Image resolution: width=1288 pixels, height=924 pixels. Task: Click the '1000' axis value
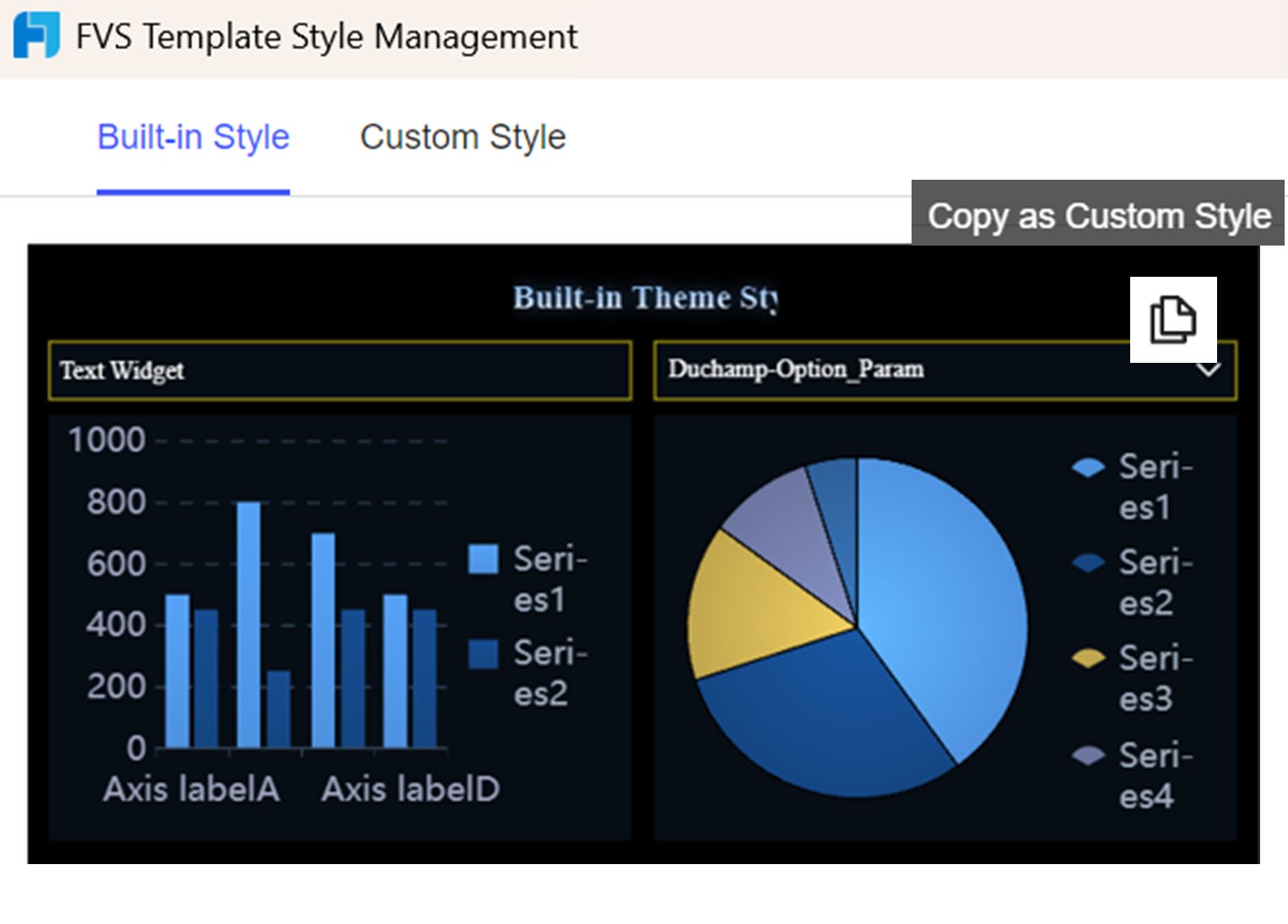click(107, 440)
